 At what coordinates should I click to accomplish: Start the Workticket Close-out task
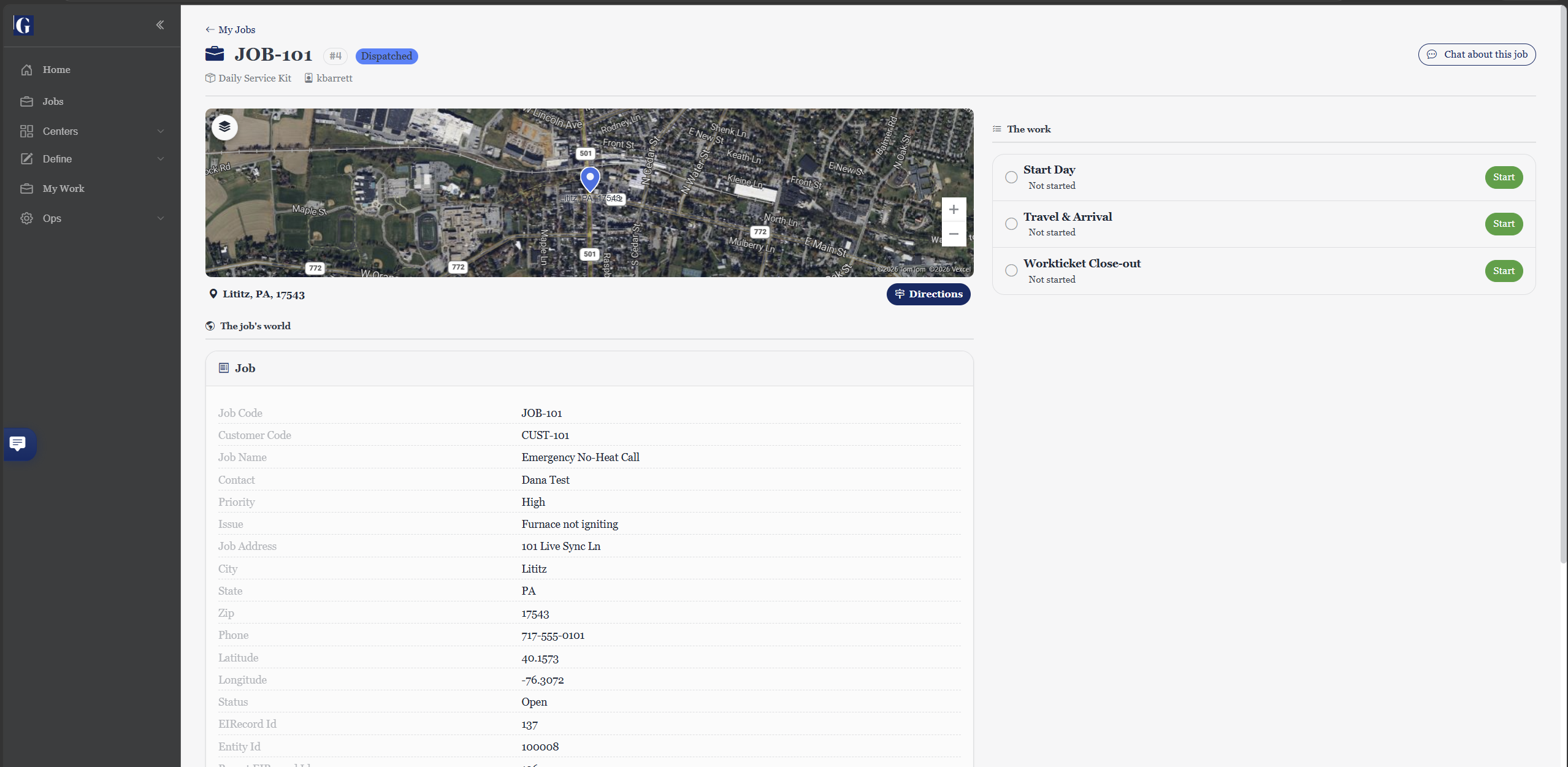(x=1504, y=271)
